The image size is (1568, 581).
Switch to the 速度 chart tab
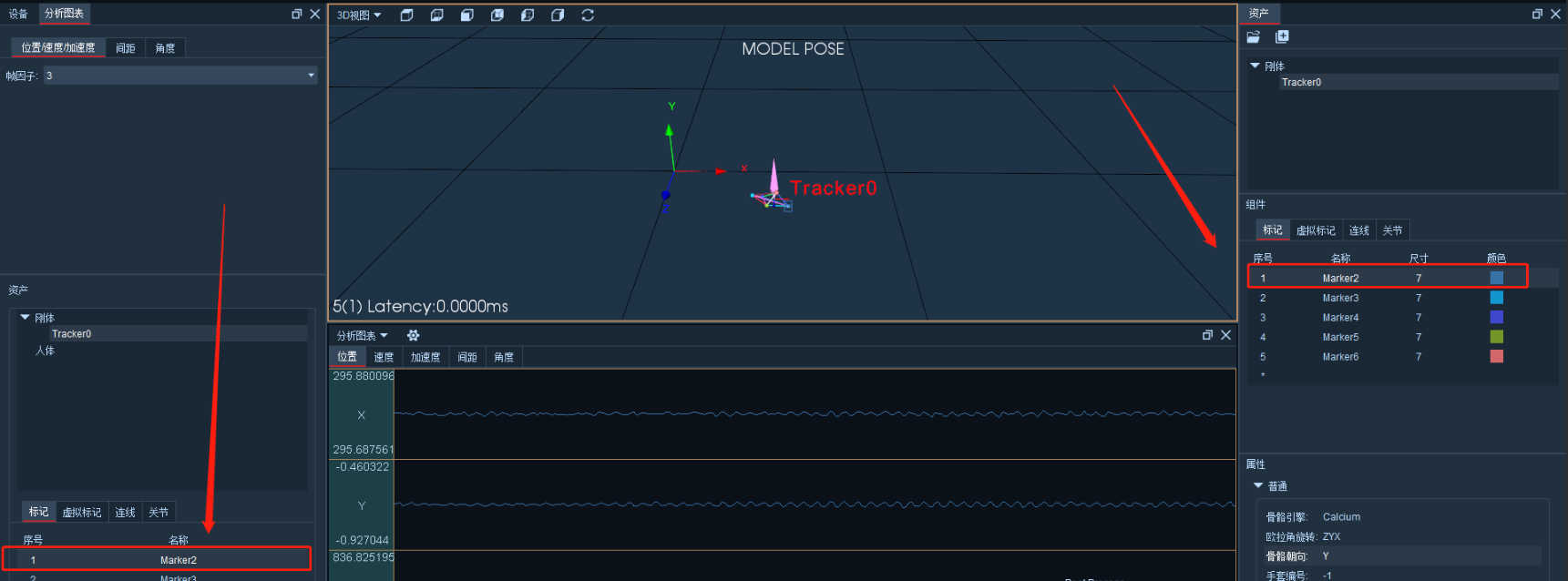(x=384, y=357)
